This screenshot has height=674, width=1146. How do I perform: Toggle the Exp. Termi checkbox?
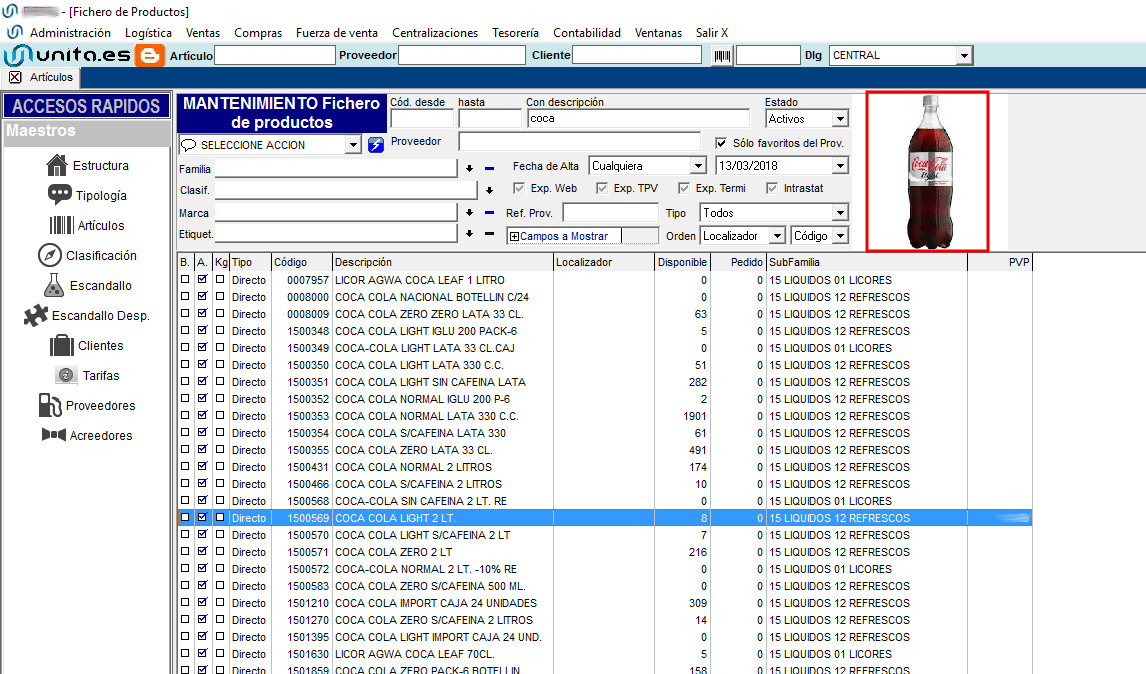(684, 188)
